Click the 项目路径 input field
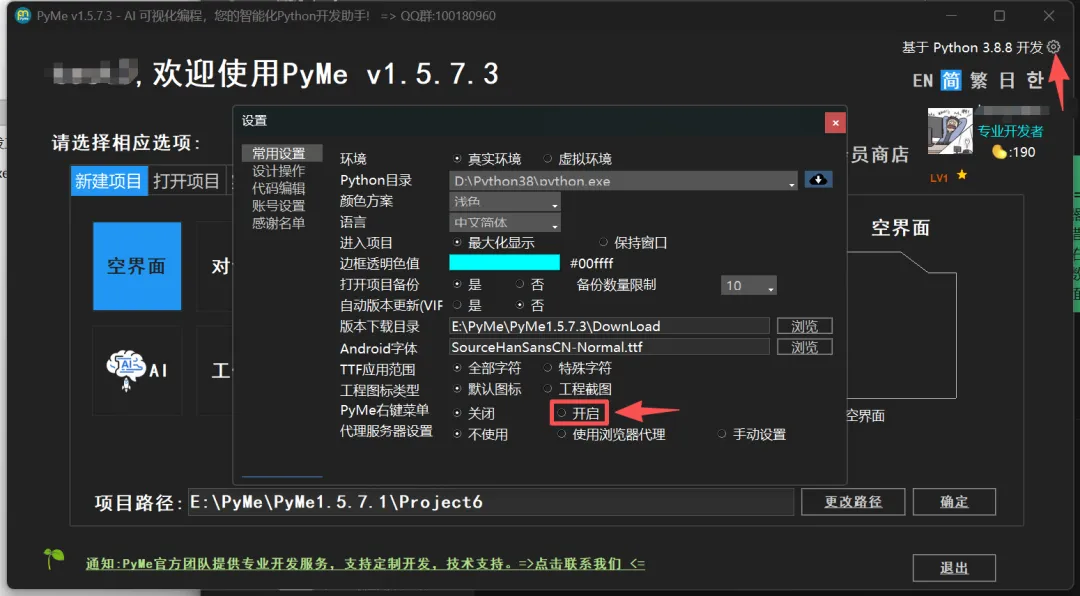 [x=490, y=502]
